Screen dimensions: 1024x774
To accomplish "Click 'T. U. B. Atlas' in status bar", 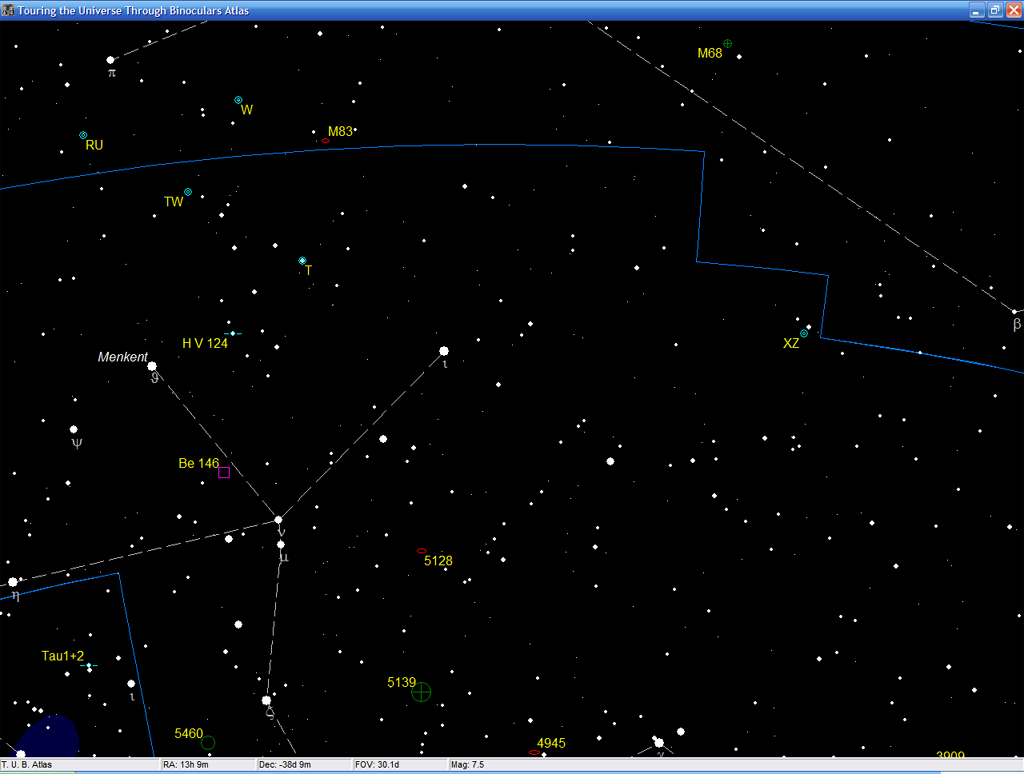I will [x=27, y=764].
